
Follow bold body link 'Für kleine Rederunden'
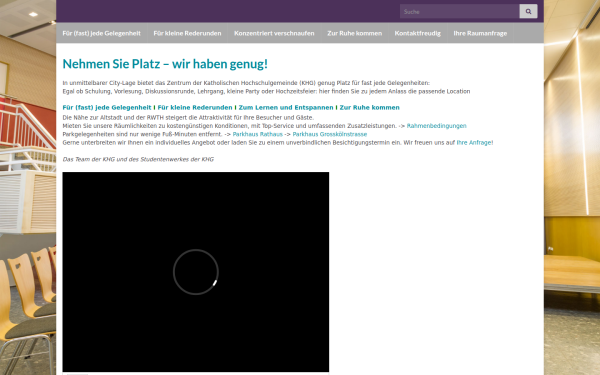tap(195, 108)
